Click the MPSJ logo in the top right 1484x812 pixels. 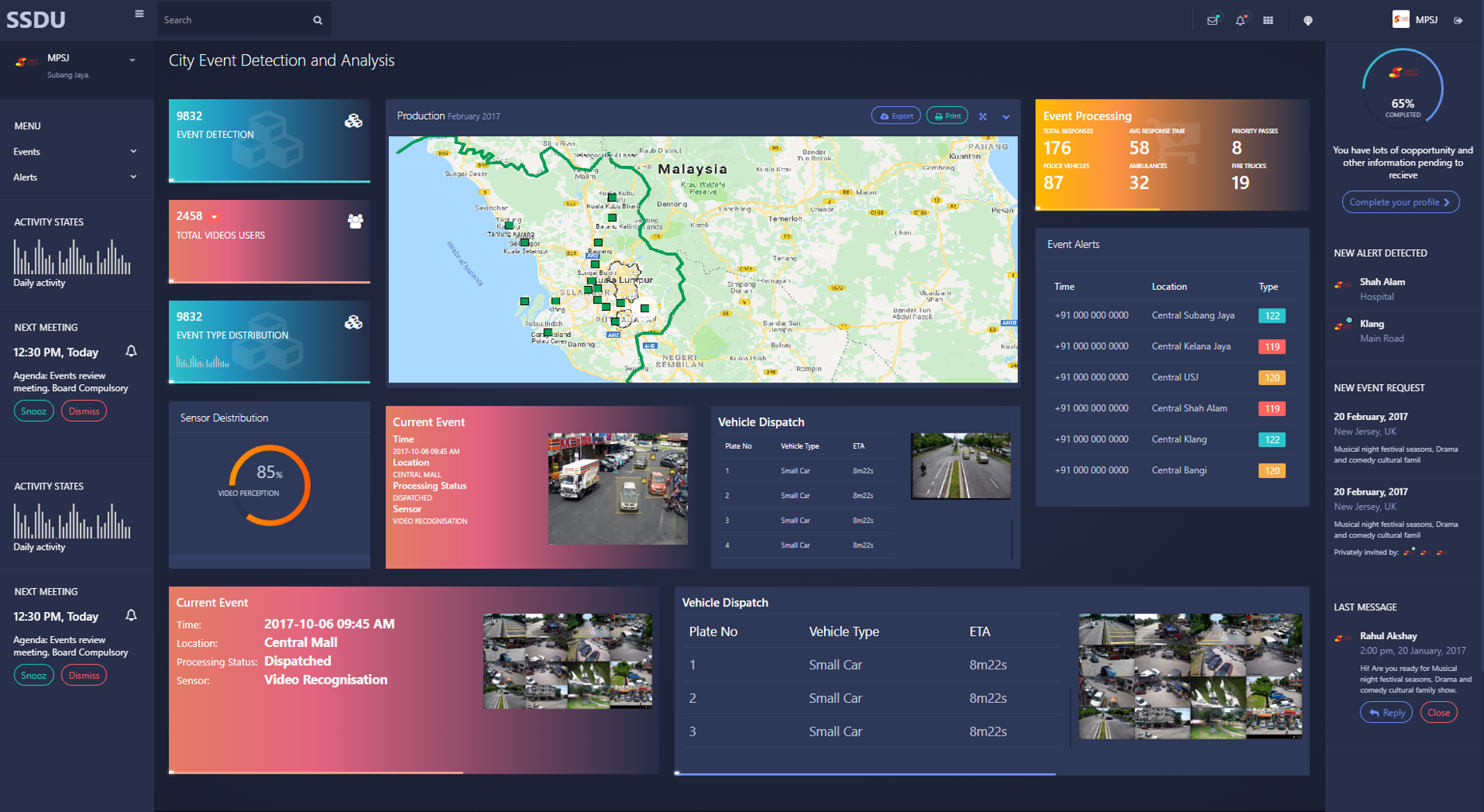(x=1400, y=20)
